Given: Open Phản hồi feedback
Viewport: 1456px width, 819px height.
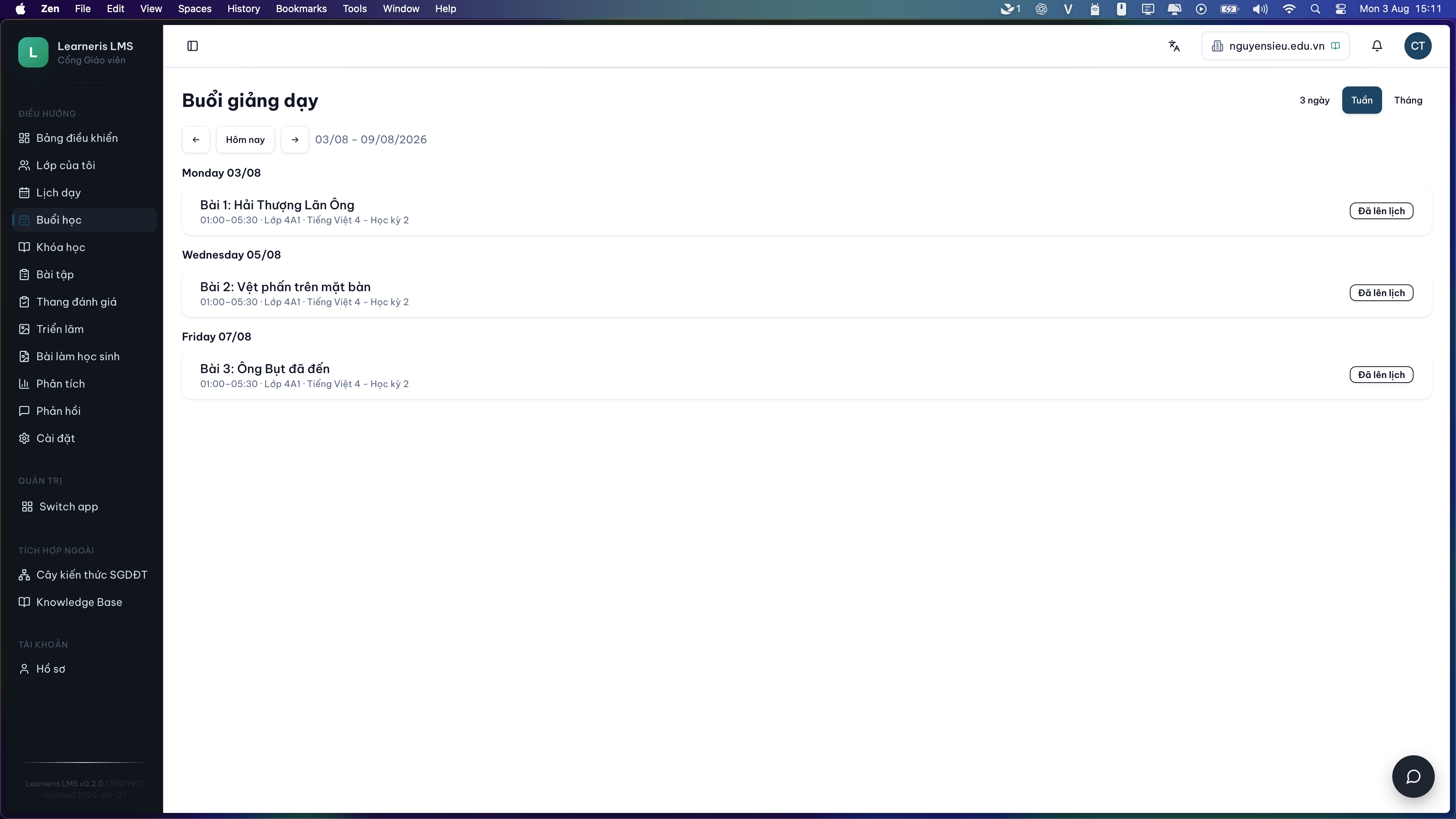Looking at the screenshot, I should coord(85,411).
